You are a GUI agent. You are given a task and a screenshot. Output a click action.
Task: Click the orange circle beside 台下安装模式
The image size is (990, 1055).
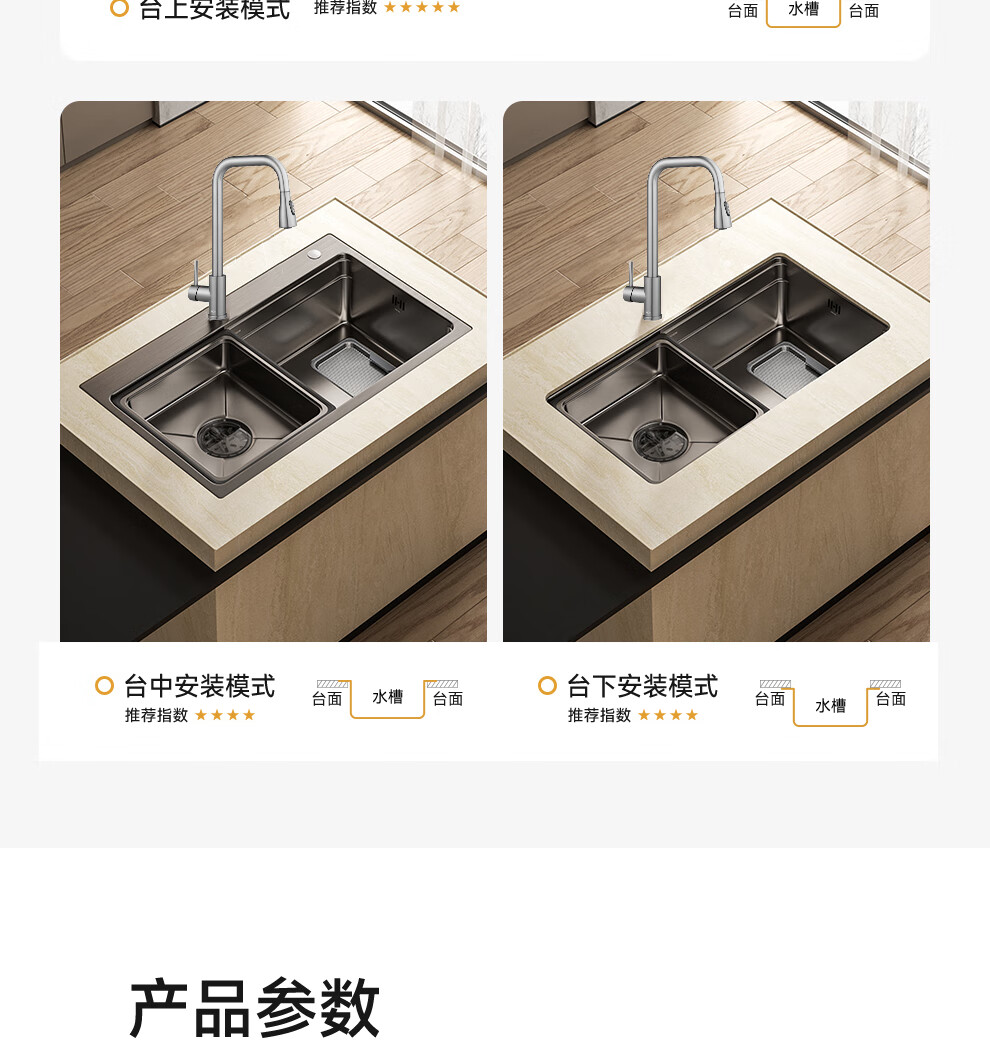pyautogui.click(x=547, y=686)
